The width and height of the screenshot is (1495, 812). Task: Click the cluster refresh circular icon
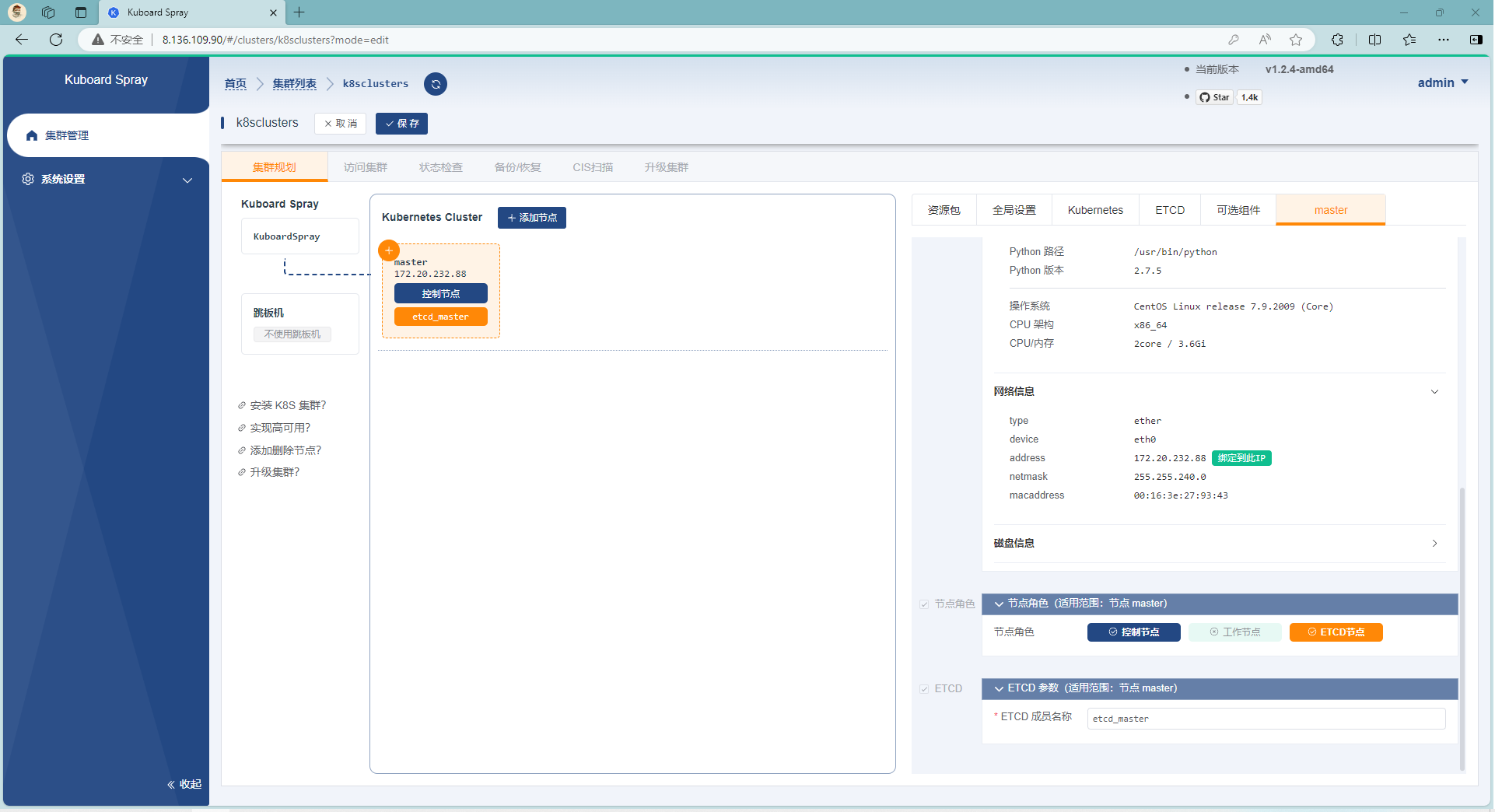point(436,84)
